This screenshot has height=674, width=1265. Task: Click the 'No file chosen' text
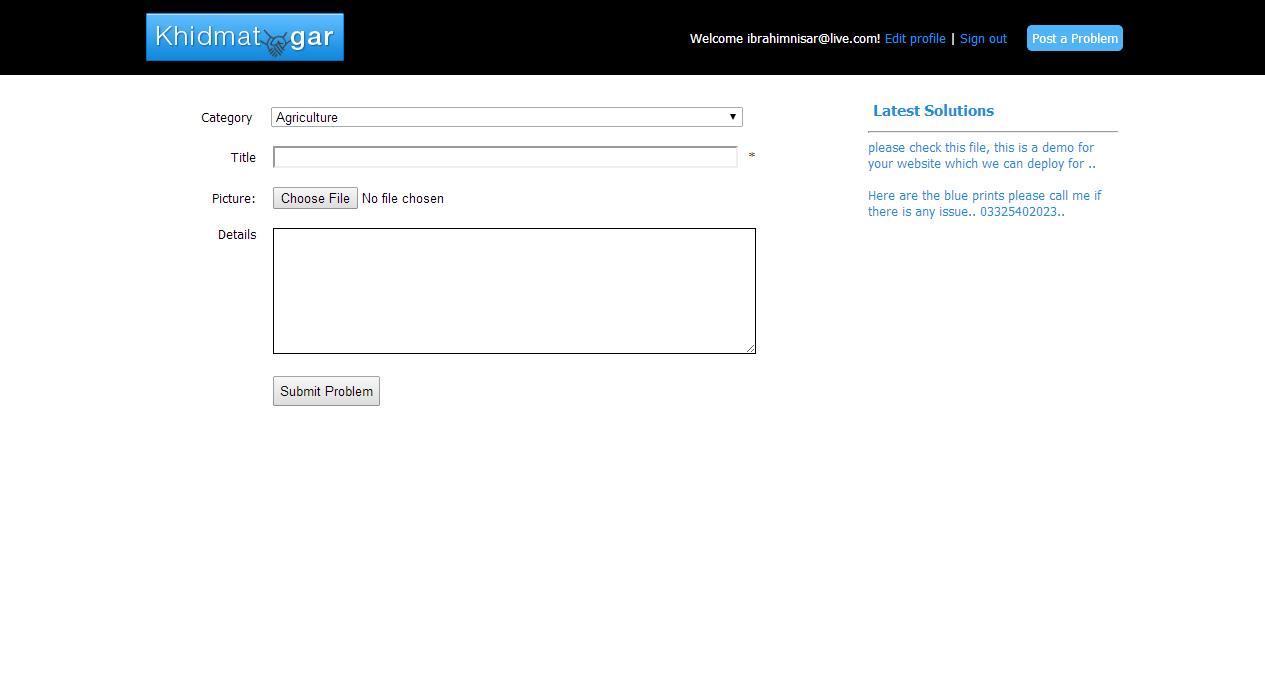(403, 198)
